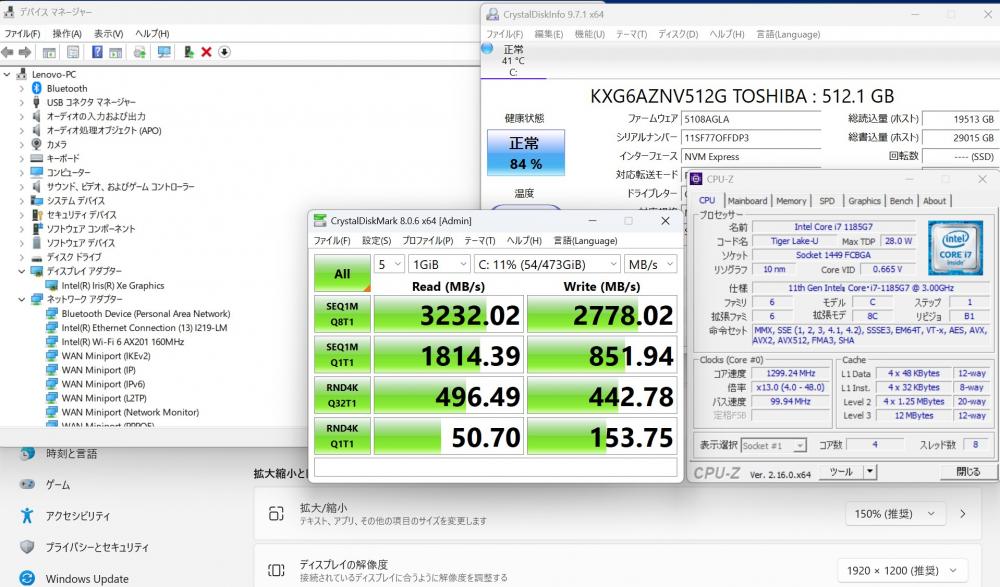This screenshot has width=1000, height=587.
Task: Click the update driver icon with green arrow
Action: pos(140,52)
